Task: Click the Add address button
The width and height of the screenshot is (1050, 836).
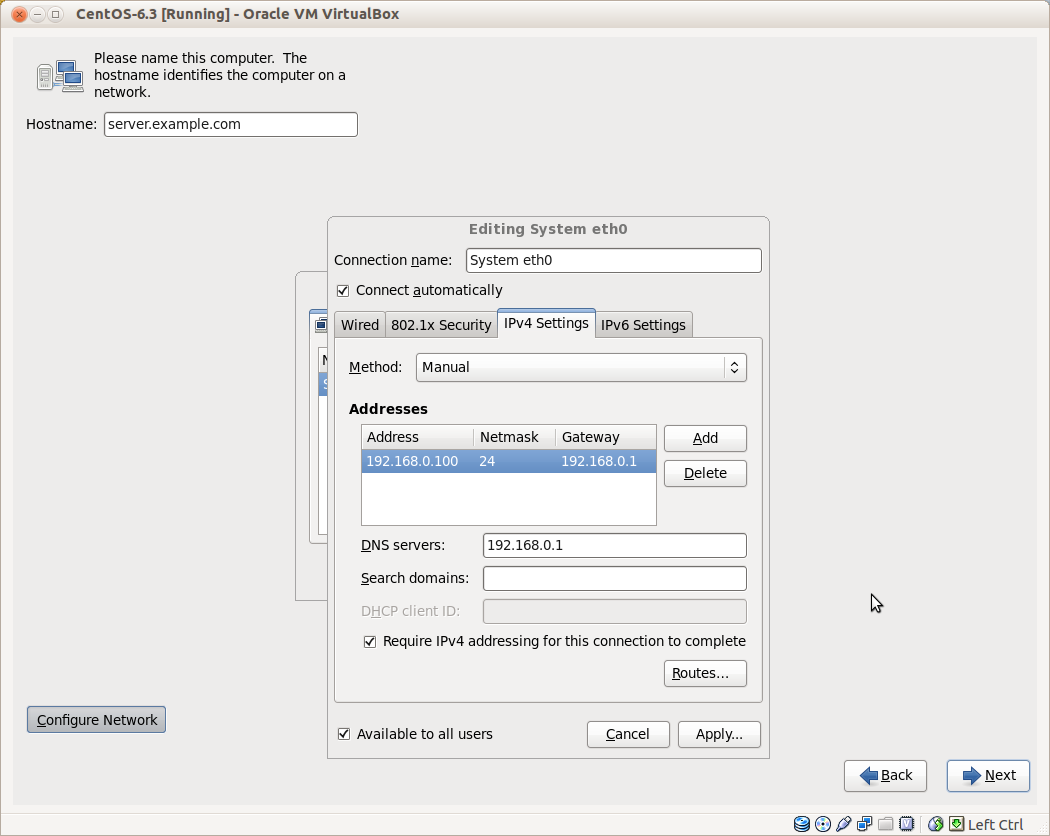Action: [x=705, y=438]
